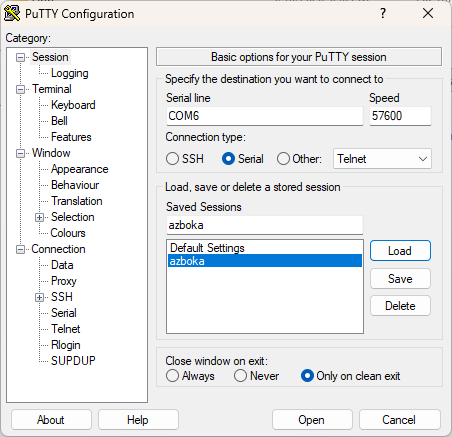Open the Connection category
This screenshot has height=437, width=452.
point(58,249)
